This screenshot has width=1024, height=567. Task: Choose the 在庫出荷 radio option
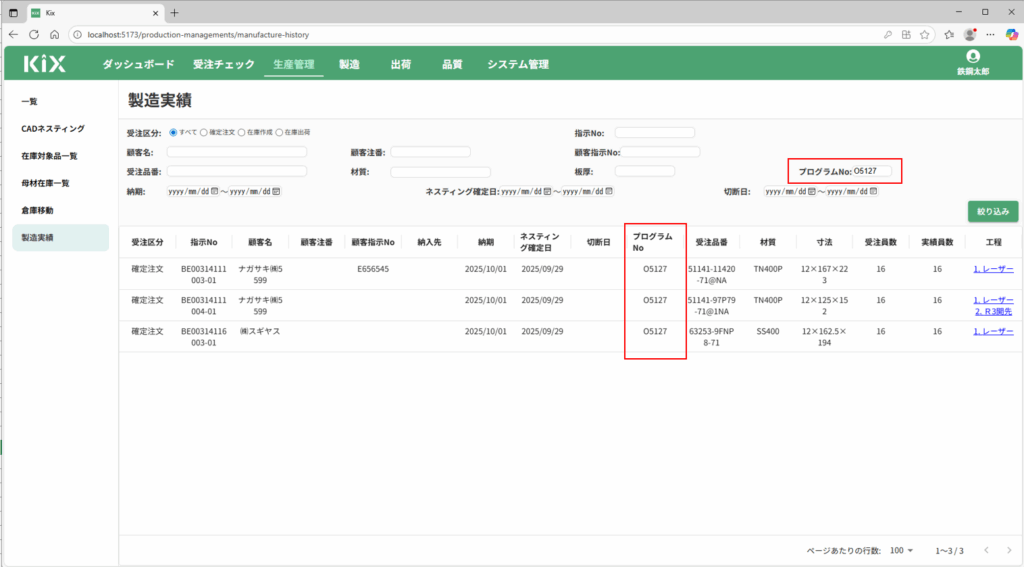tap(279, 132)
